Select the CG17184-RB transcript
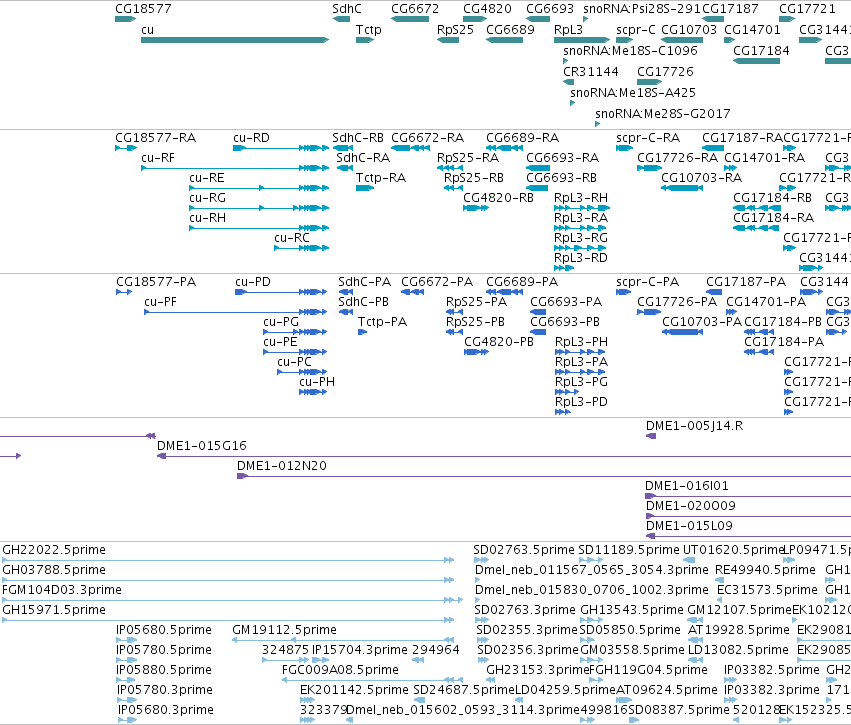The image size is (851, 725). pos(756,208)
